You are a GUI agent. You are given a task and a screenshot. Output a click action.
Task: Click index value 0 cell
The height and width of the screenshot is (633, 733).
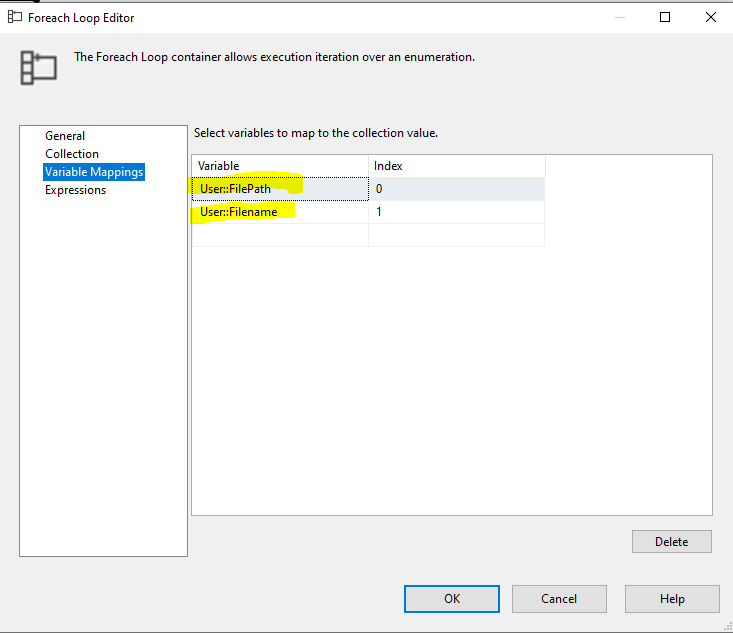coord(456,189)
